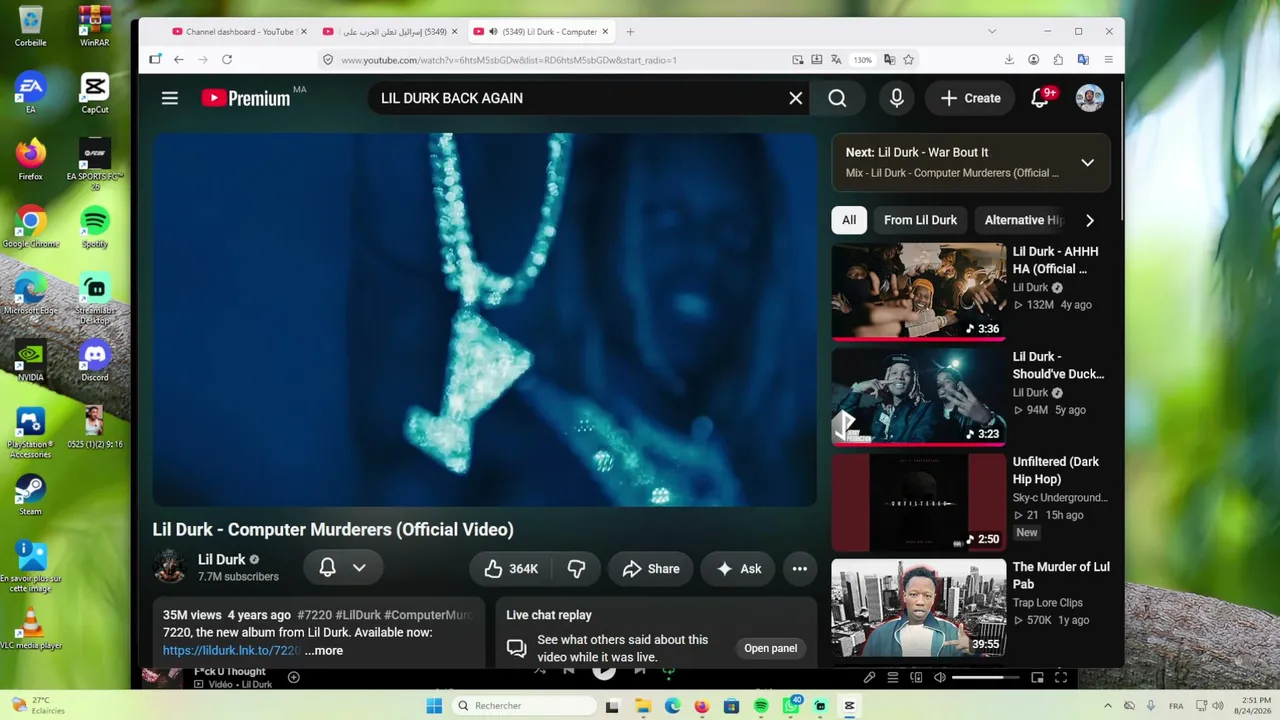The image size is (1280, 720).
Task: Open Steam desktop shortcut
Action: pyautogui.click(x=30, y=495)
